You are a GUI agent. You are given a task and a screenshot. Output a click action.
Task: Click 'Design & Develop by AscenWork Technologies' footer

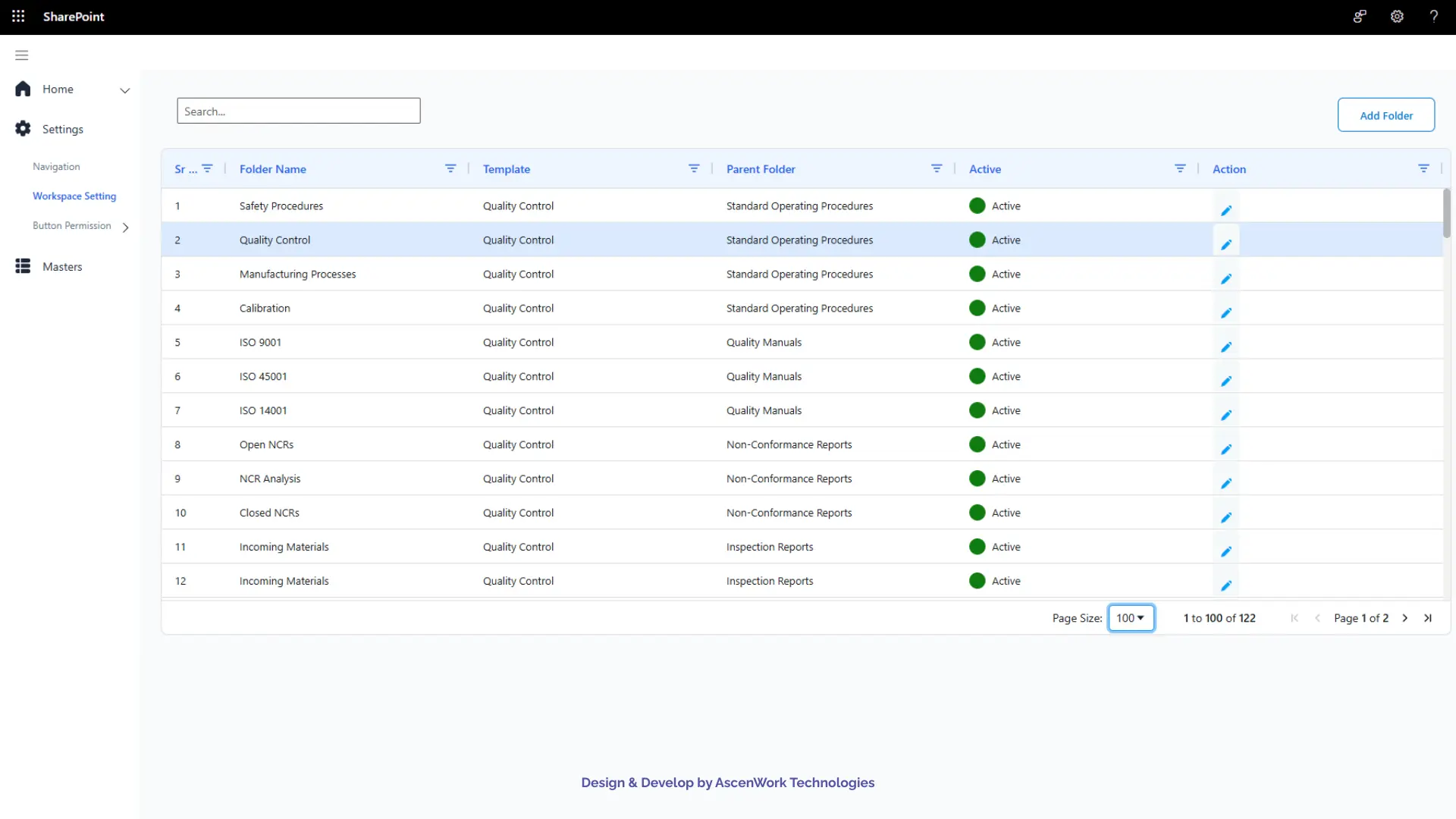(728, 783)
